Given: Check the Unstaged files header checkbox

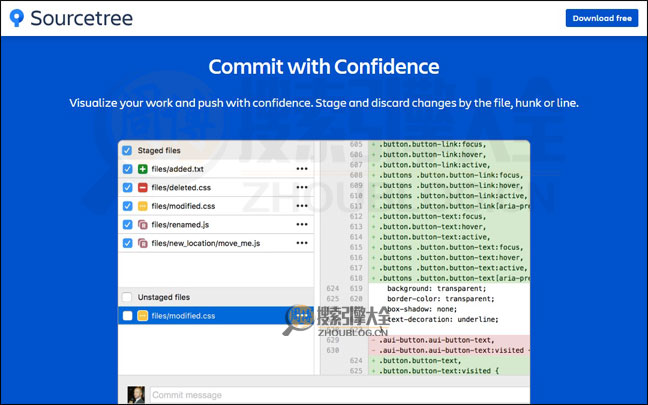Looking at the screenshot, I should click(x=126, y=297).
